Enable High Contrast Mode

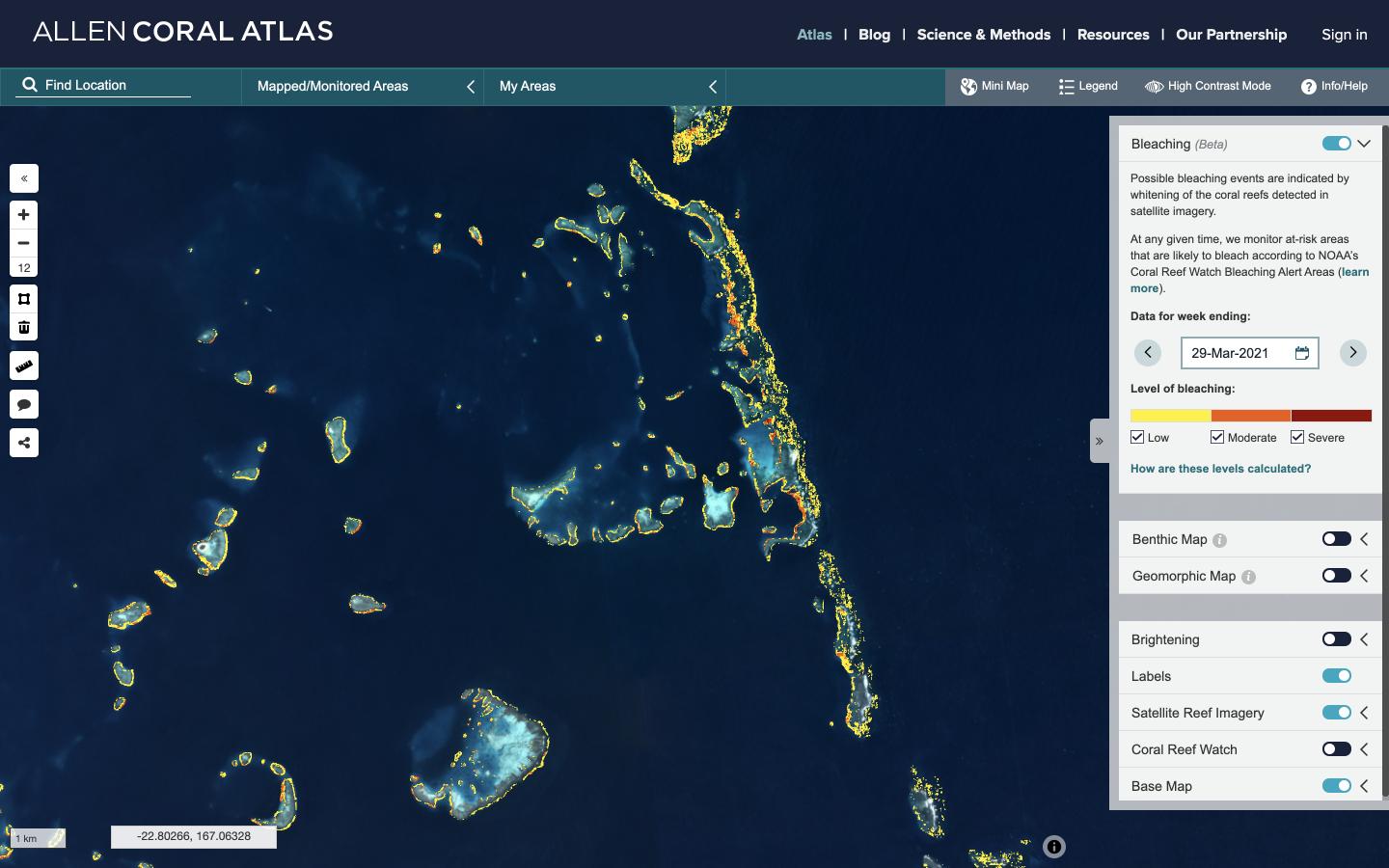click(1207, 86)
